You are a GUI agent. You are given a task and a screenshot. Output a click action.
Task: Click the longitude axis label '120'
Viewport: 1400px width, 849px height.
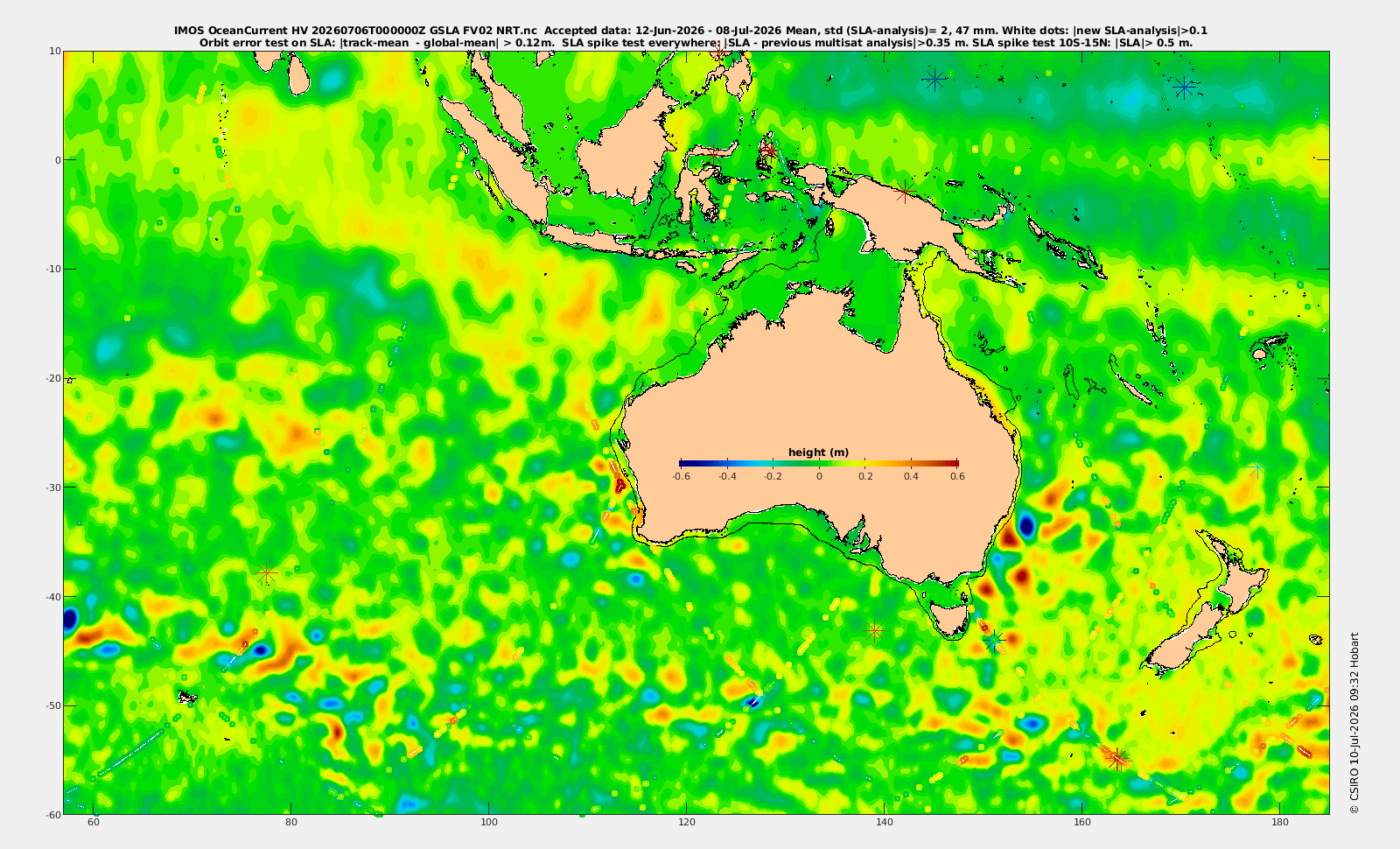(687, 823)
